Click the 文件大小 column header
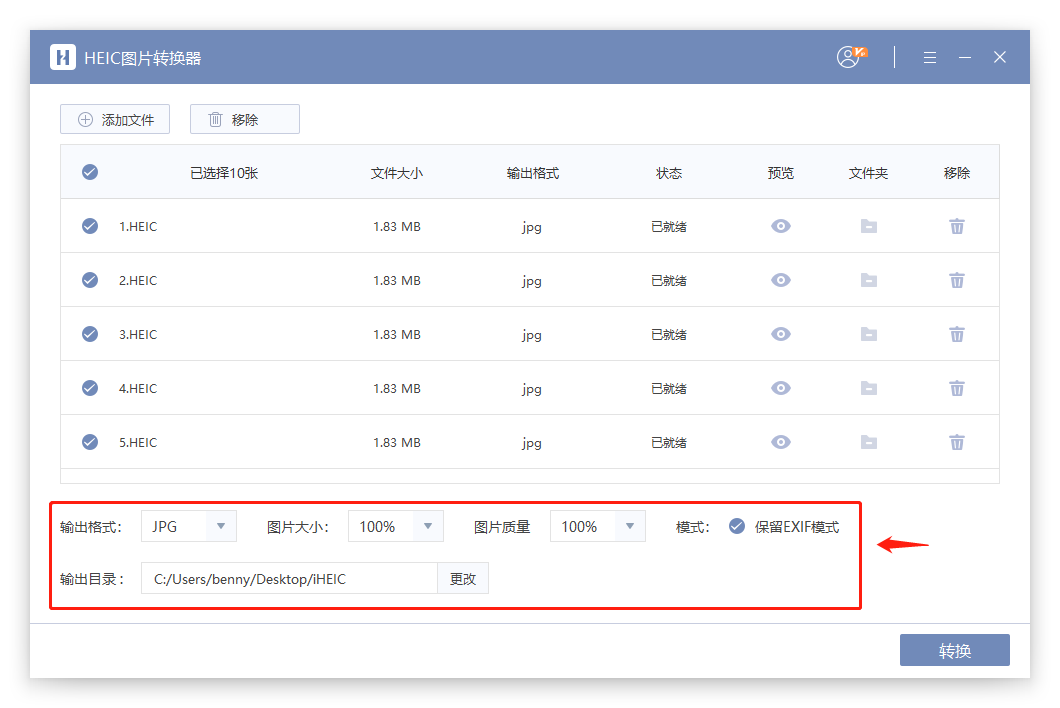The width and height of the screenshot is (1060, 708). pos(397,173)
